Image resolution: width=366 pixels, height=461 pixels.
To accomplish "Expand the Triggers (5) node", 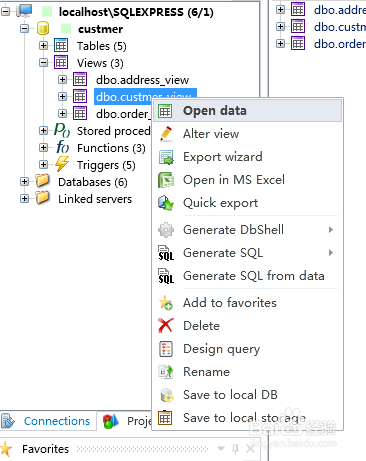I will tap(43, 164).
